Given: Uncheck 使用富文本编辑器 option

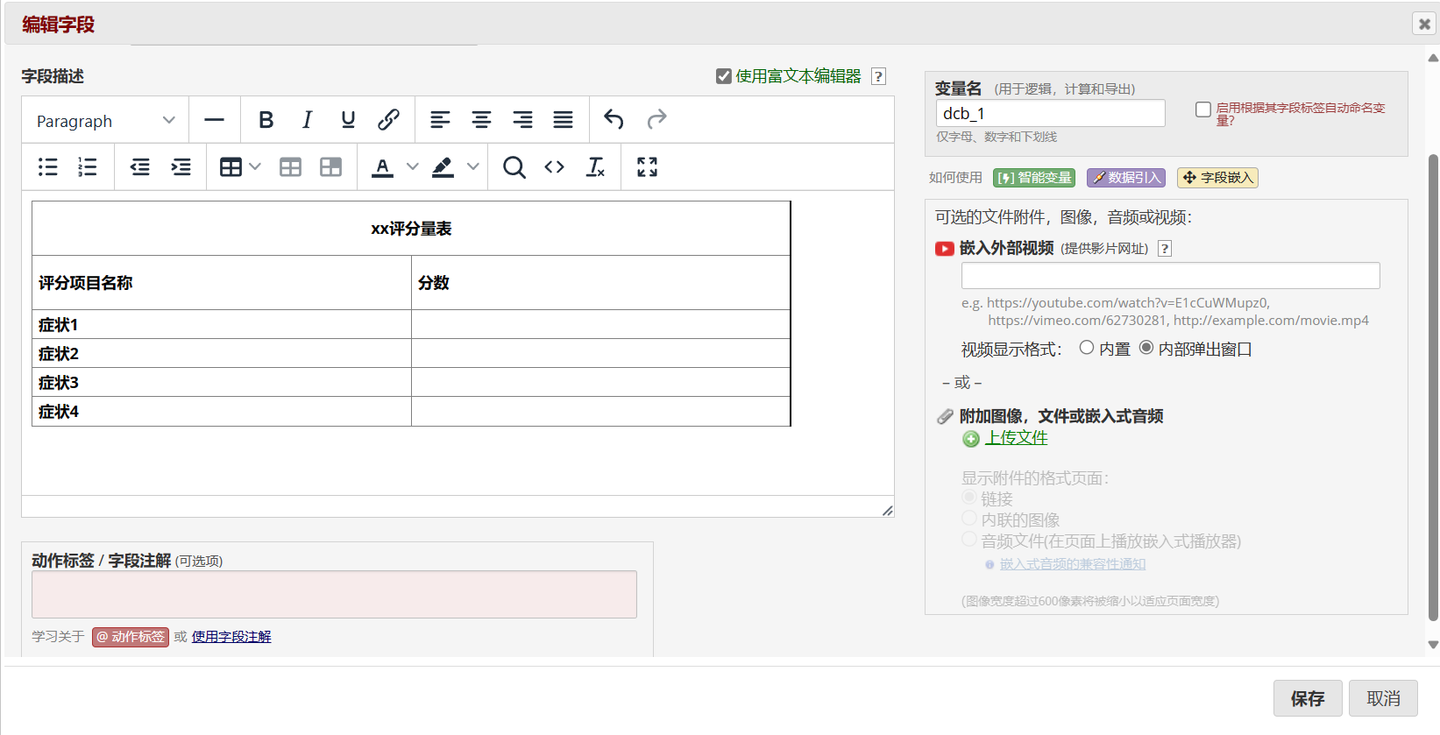Looking at the screenshot, I should [x=723, y=76].
